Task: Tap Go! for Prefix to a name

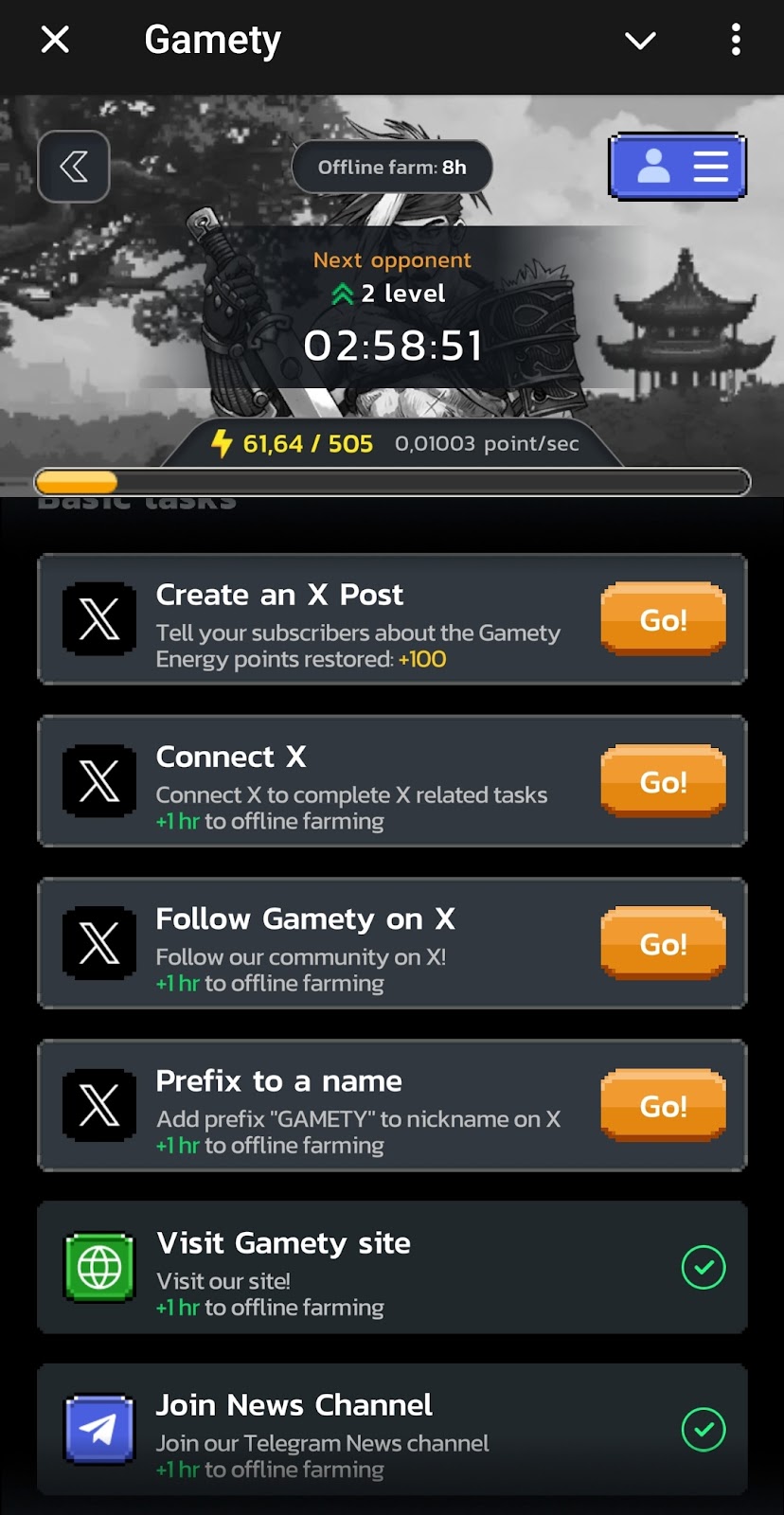Action: pyautogui.click(x=663, y=1105)
